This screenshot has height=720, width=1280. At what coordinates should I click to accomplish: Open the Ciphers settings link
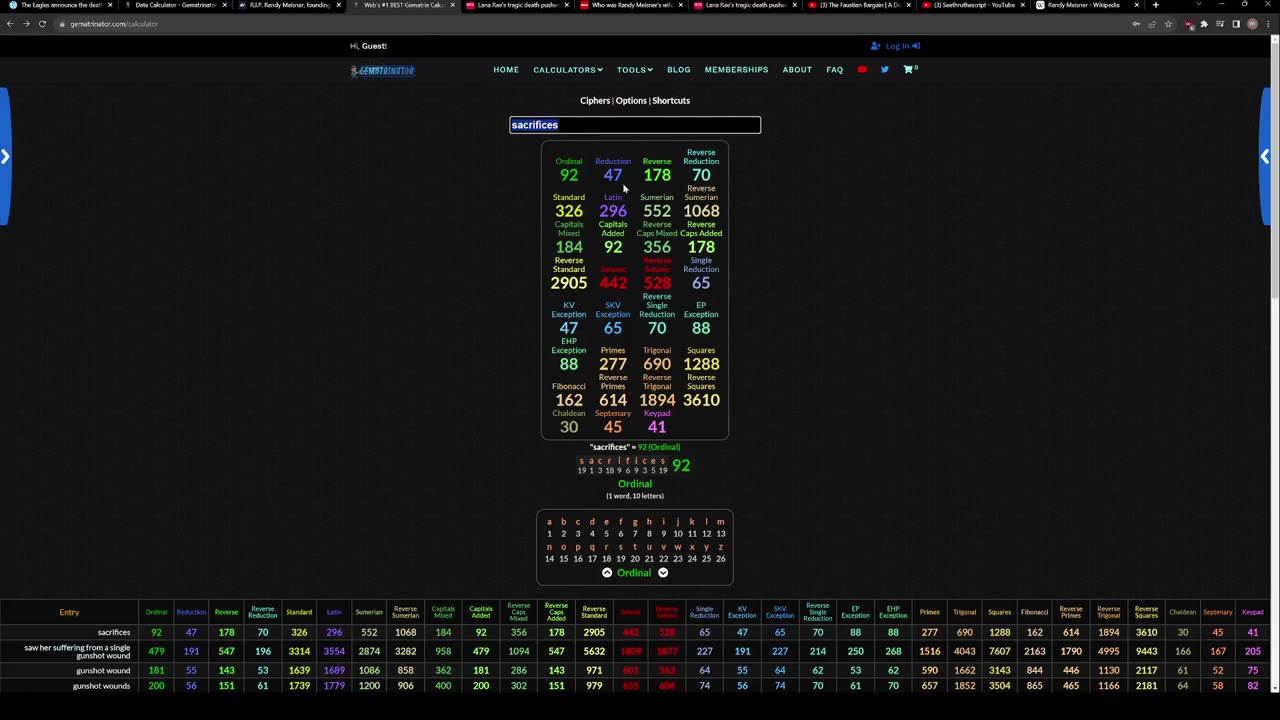pyautogui.click(x=595, y=100)
